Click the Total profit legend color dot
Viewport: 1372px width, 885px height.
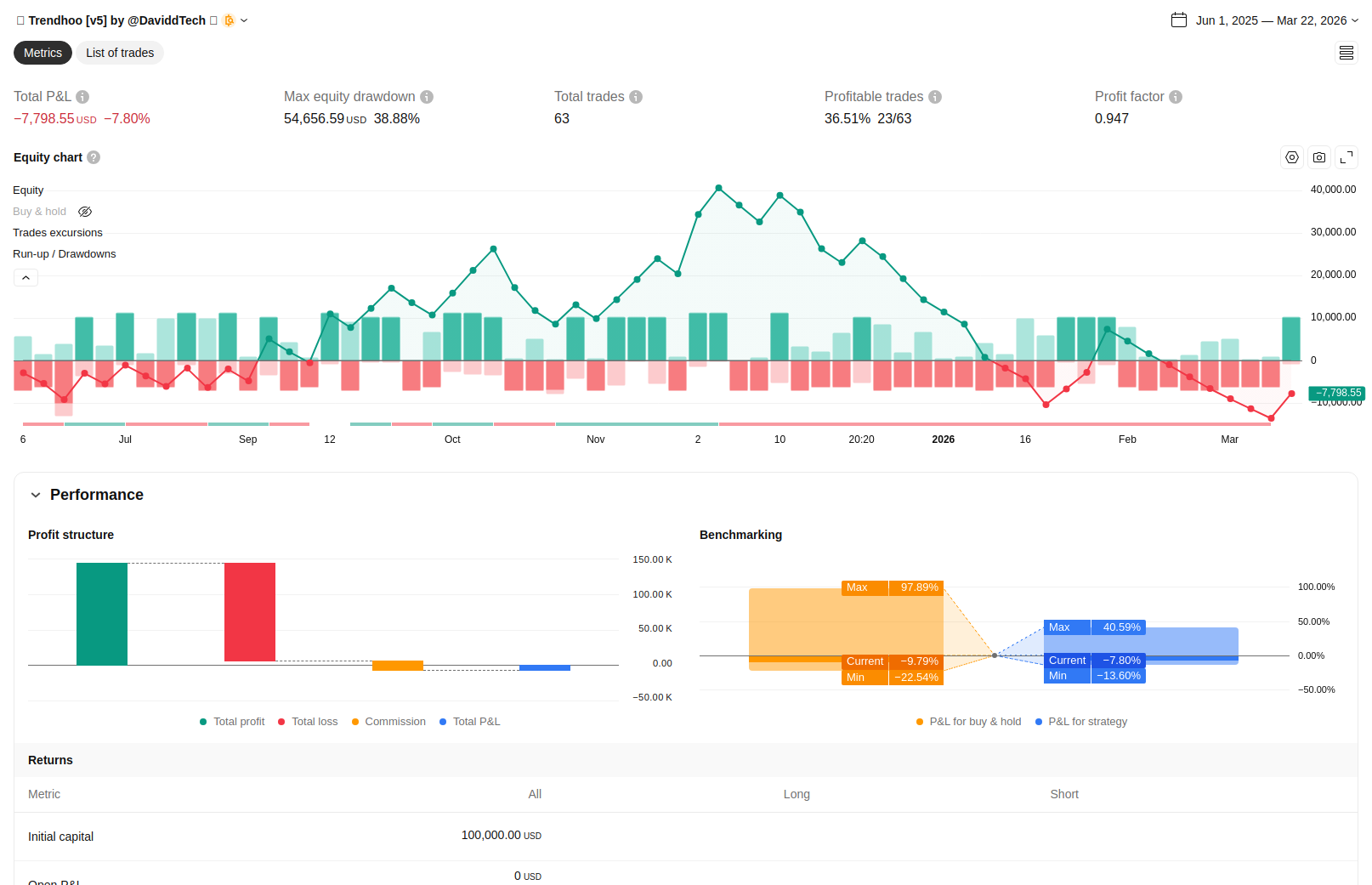point(203,722)
